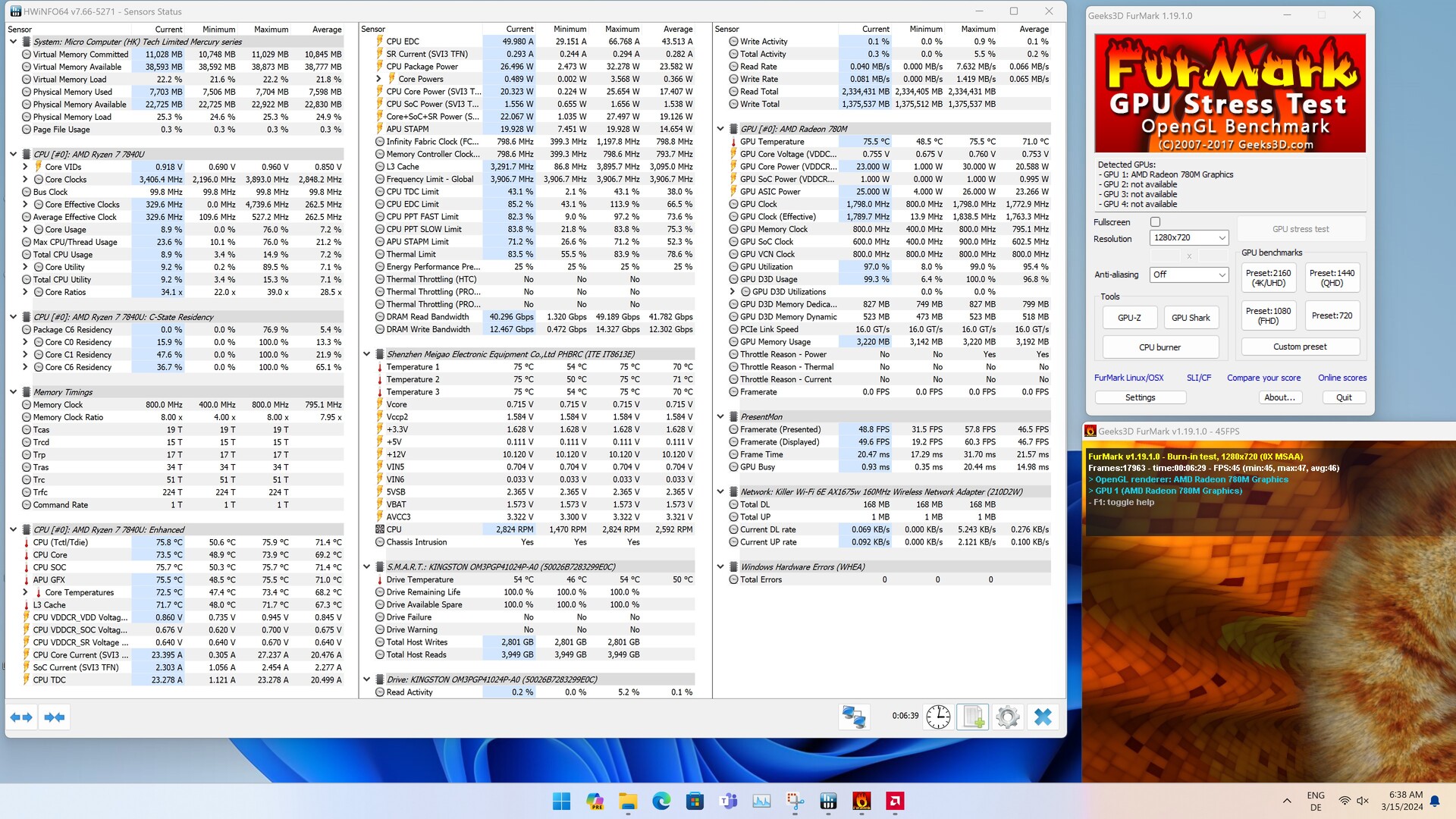Open the AMD Software taskbar icon

pyautogui.click(x=895, y=801)
